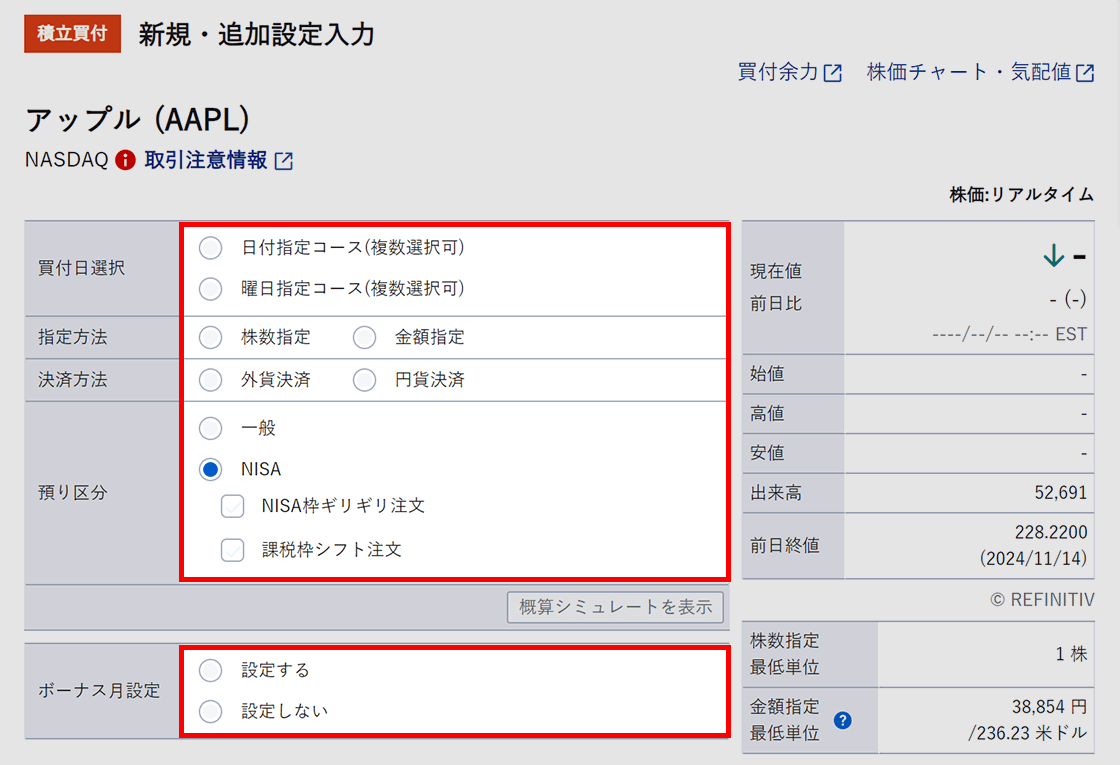The height and width of the screenshot is (765, 1120).
Task: Open the 取引注意情報 link
Action: [x=206, y=160]
